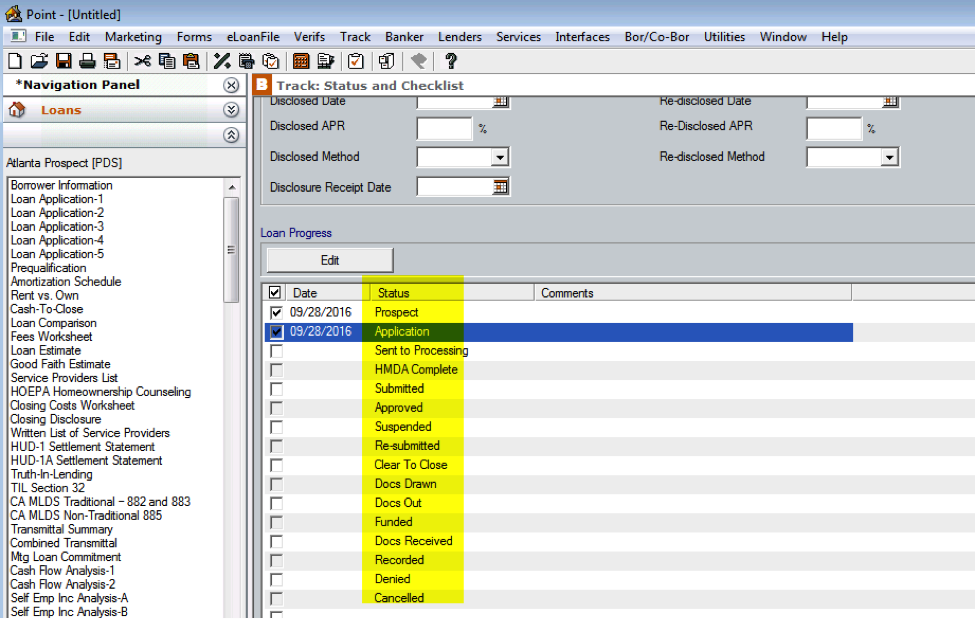Click the Edit button under Loan Progress
Image resolution: width=975 pixels, height=619 pixels.
pyautogui.click(x=329, y=260)
